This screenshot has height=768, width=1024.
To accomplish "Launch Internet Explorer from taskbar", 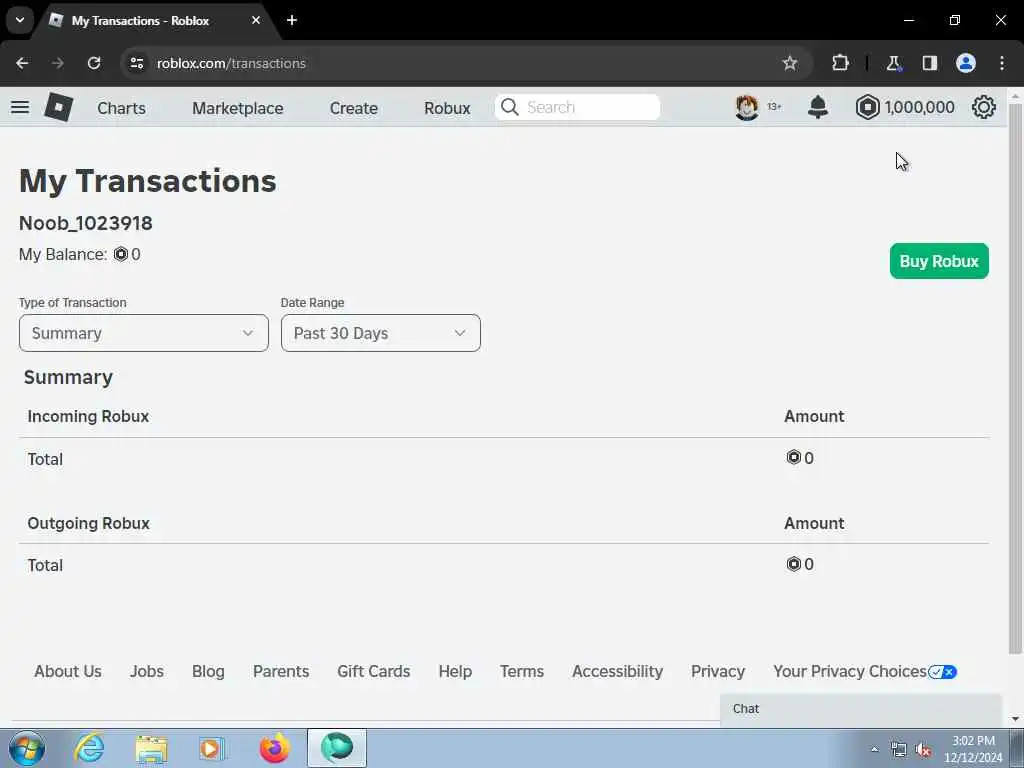I will point(89,748).
